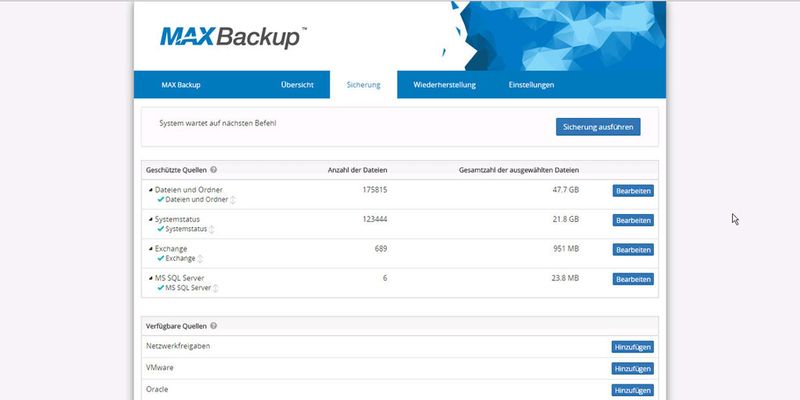This screenshot has width=800, height=400.
Task: Click the Verfügbare Quellen header label
Action: (x=177, y=326)
